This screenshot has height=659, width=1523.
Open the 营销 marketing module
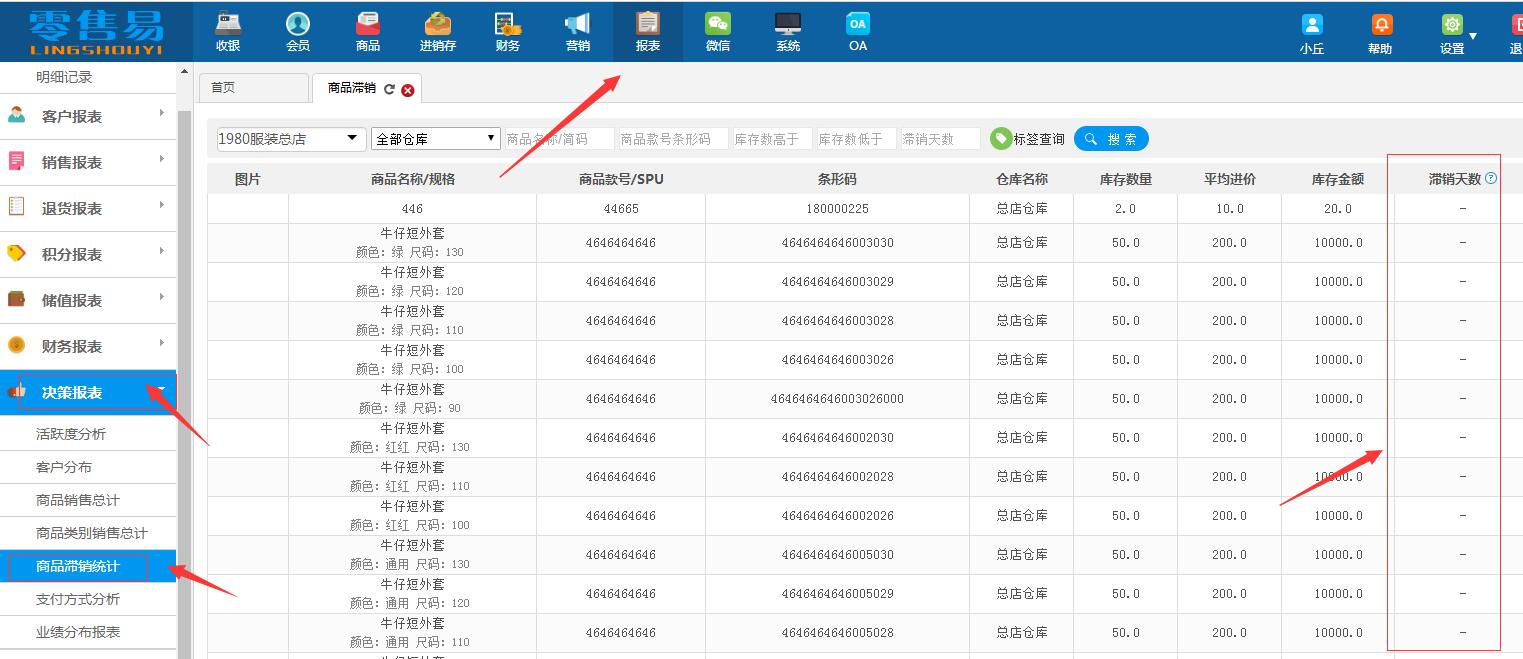pos(577,30)
